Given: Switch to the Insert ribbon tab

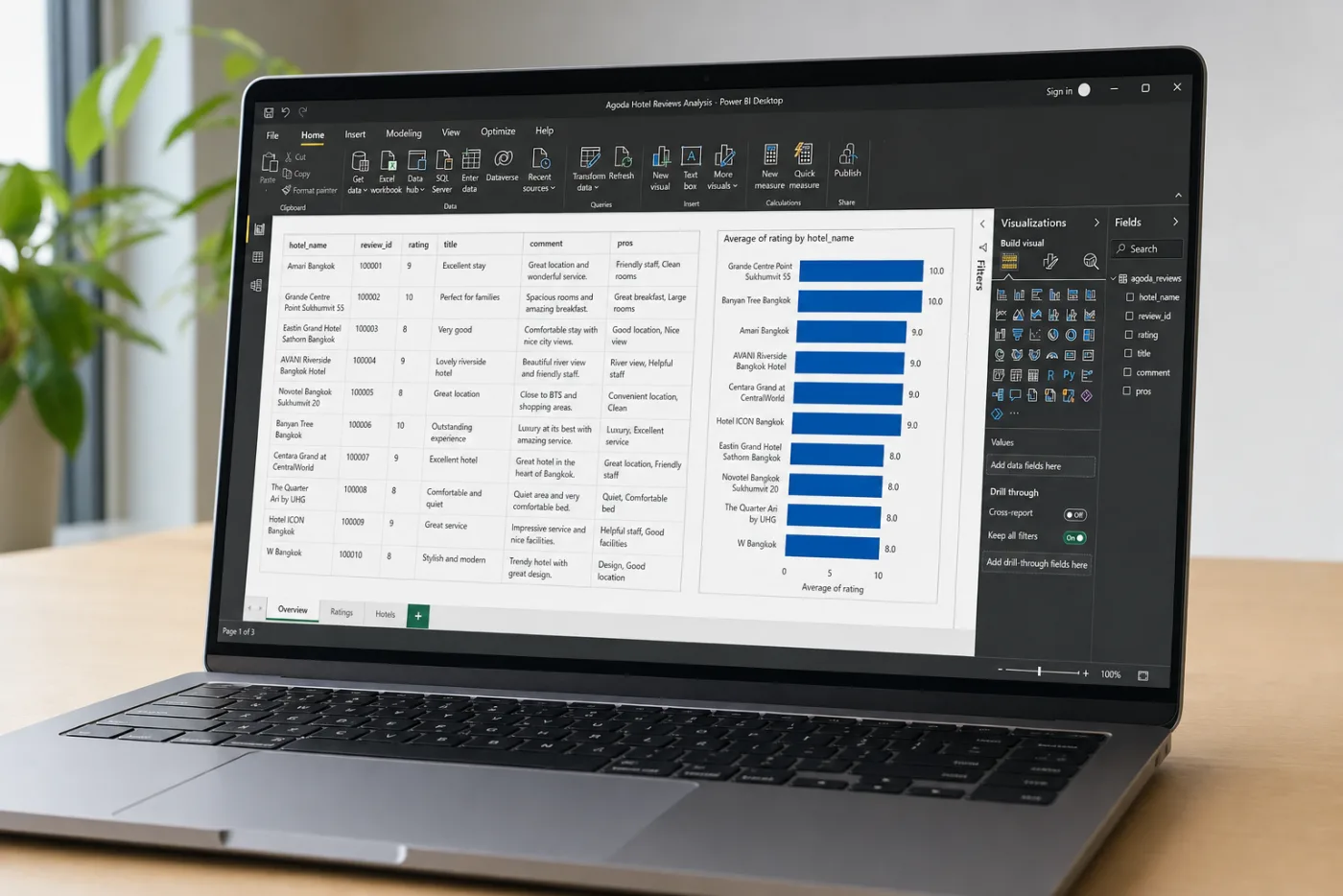Looking at the screenshot, I should tap(355, 134).
